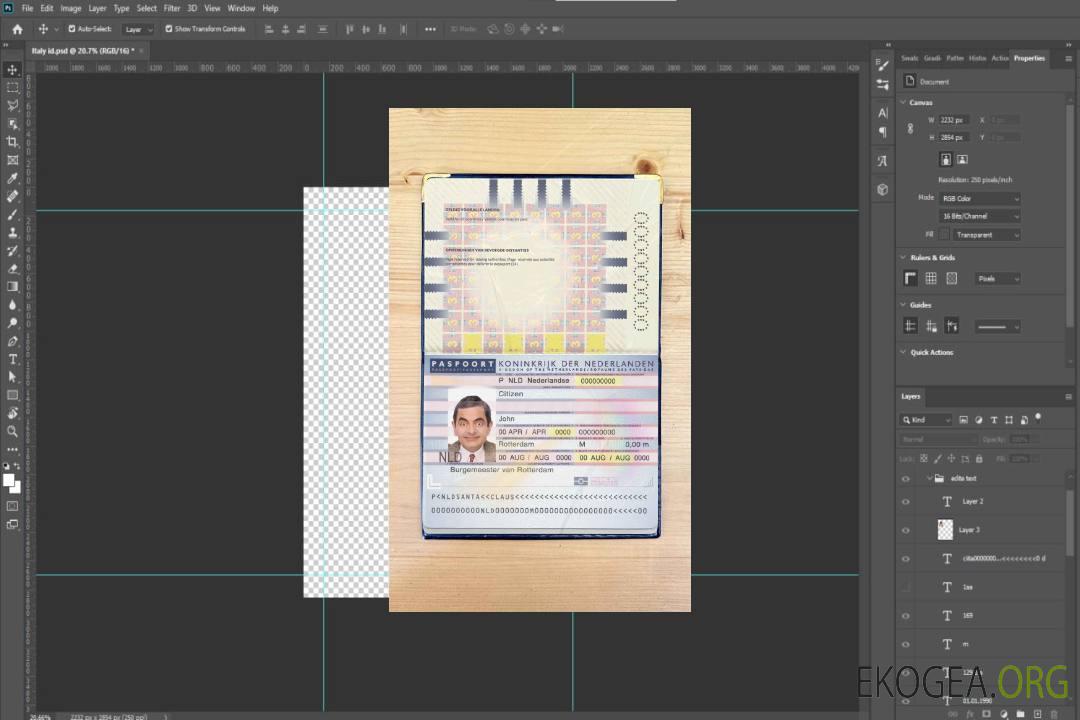The height and width of the screenshot is (720, 1080).
Task: Toggle Show Transform Controls checkbox
Action: pyautogui.click(x=169, y=29)
